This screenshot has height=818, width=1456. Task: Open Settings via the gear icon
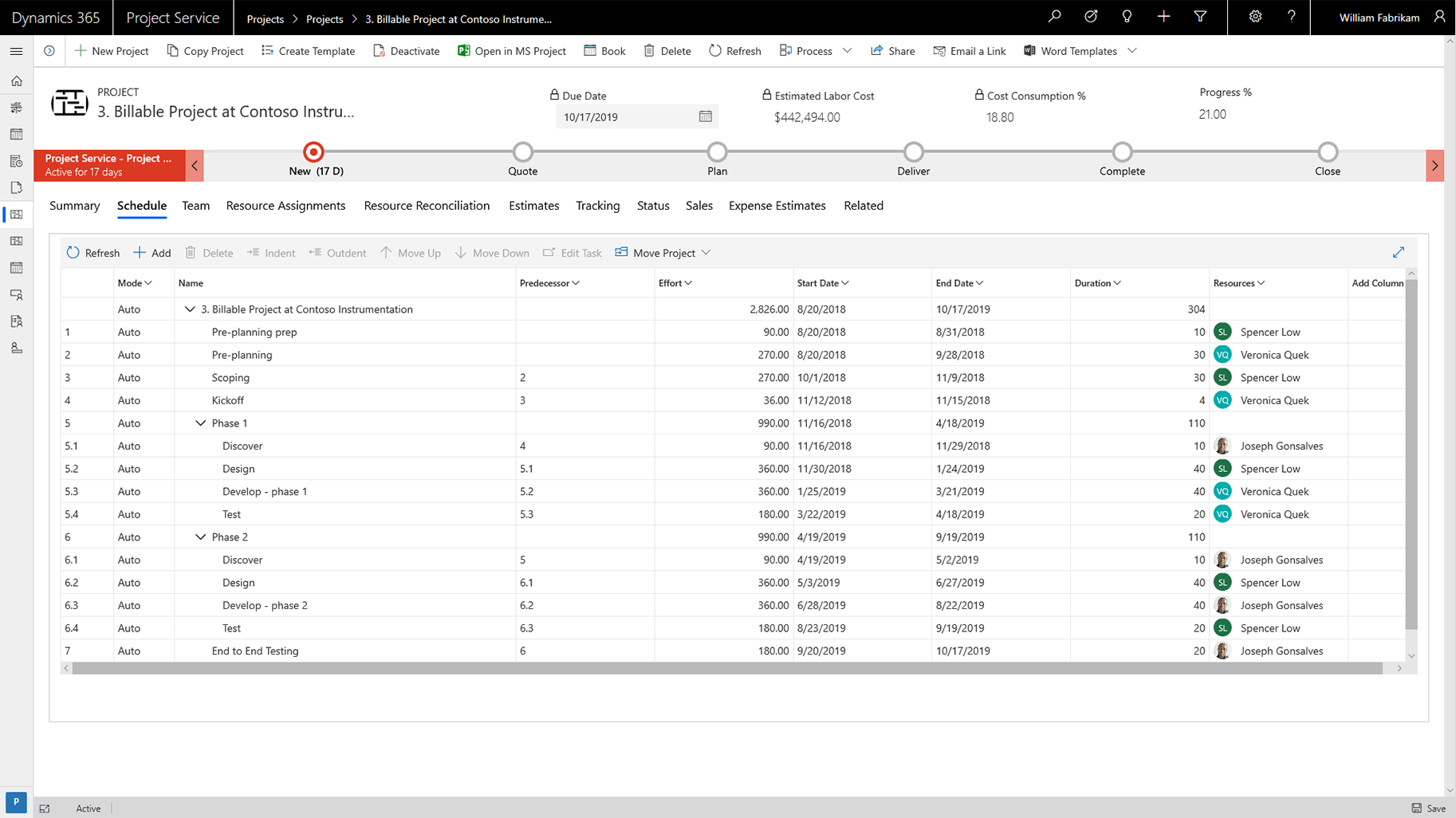[x=1254, y=16]
